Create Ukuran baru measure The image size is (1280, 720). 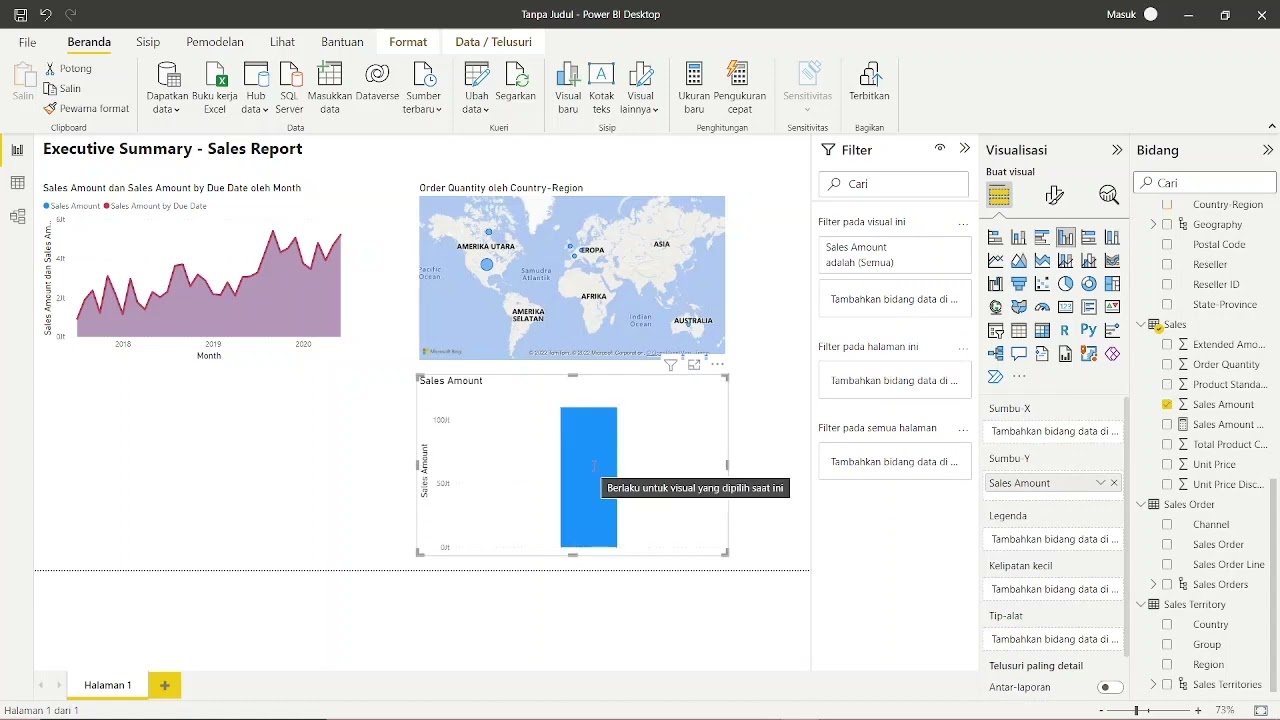pyautogui.click(x=694, y=88)
